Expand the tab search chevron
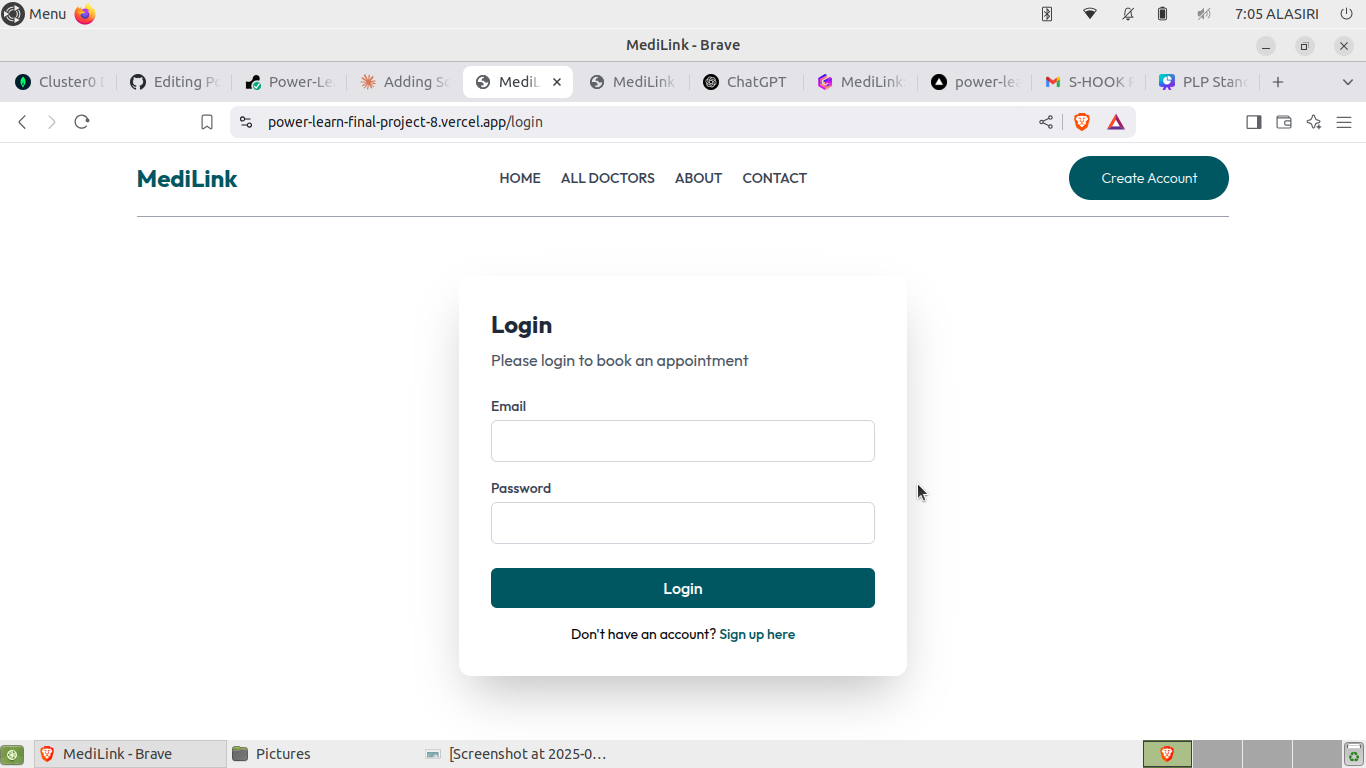The image size is (1366, 768). pos(1348,82)
